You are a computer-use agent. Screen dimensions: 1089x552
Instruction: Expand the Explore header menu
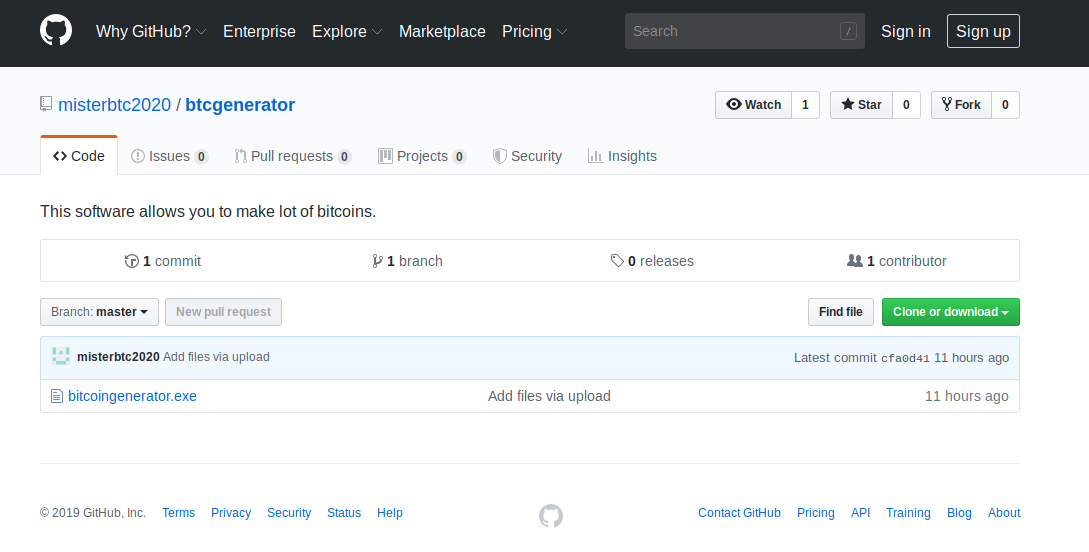[x=347, y=31]
